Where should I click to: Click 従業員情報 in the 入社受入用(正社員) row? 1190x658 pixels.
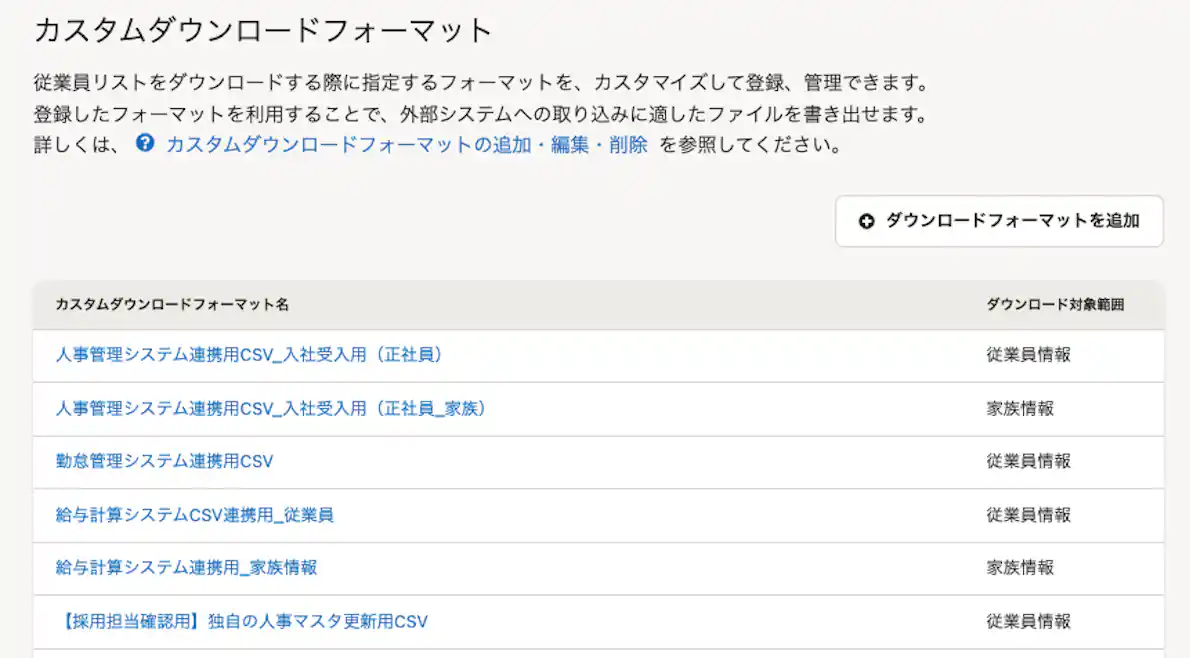pyautogui.click(x=1028, y=355)
